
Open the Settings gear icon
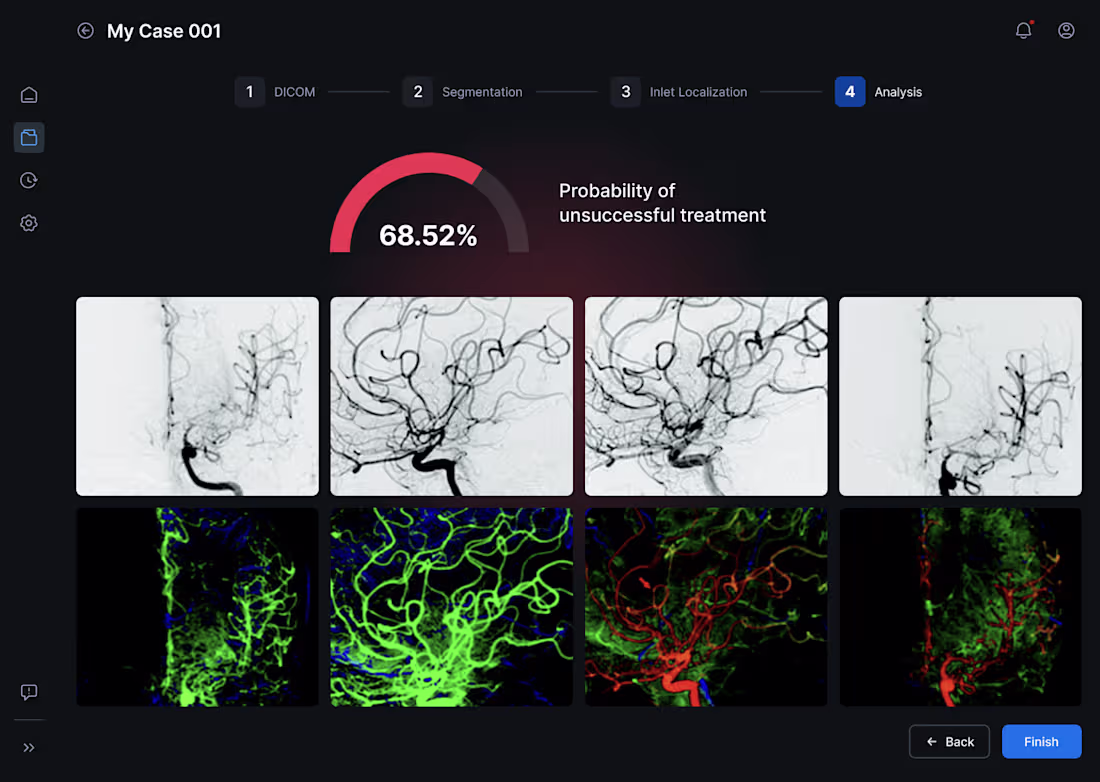pyautogui.click(x=28, y=223)
